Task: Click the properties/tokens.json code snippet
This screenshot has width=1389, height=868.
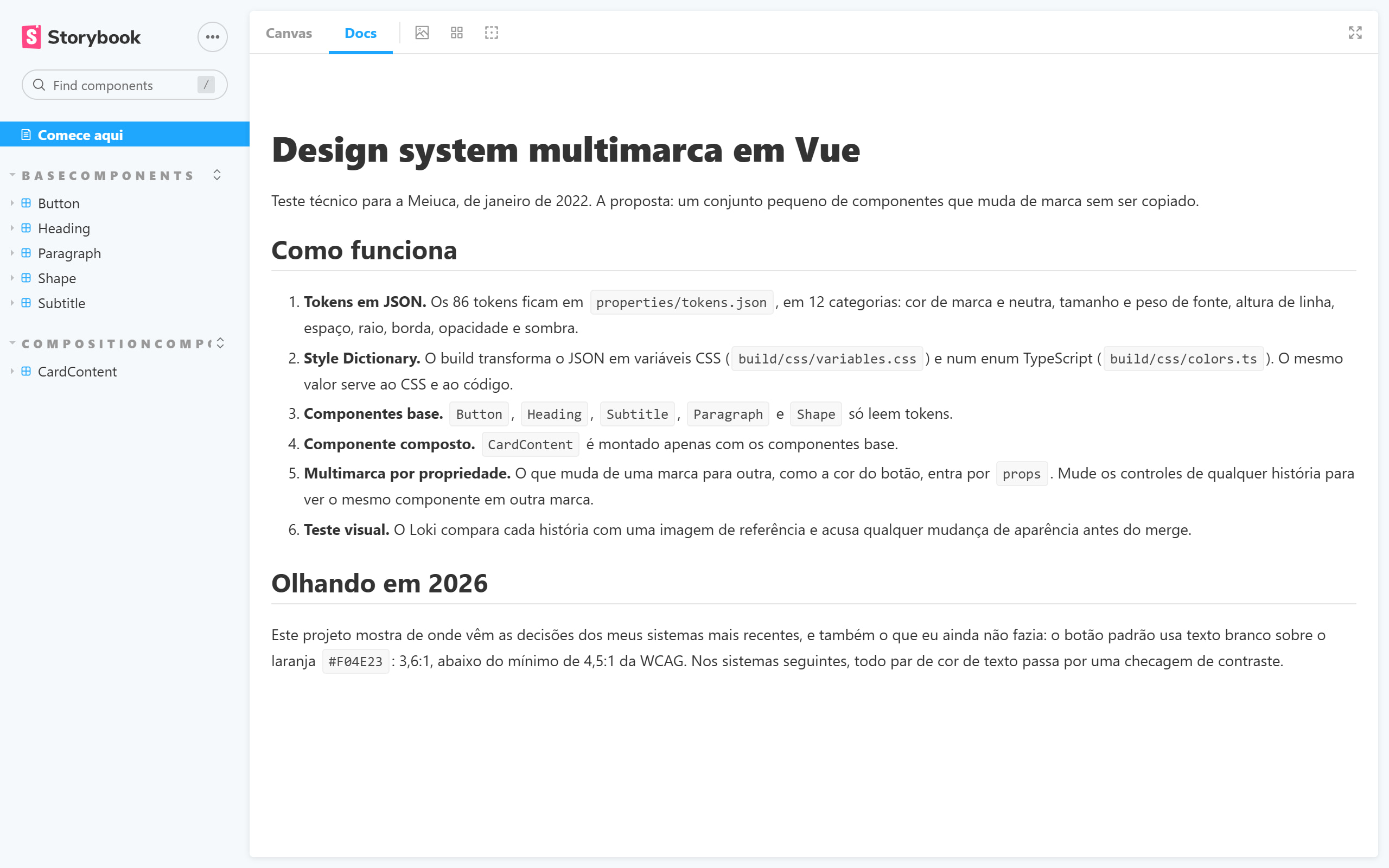Action: [681, 302]
